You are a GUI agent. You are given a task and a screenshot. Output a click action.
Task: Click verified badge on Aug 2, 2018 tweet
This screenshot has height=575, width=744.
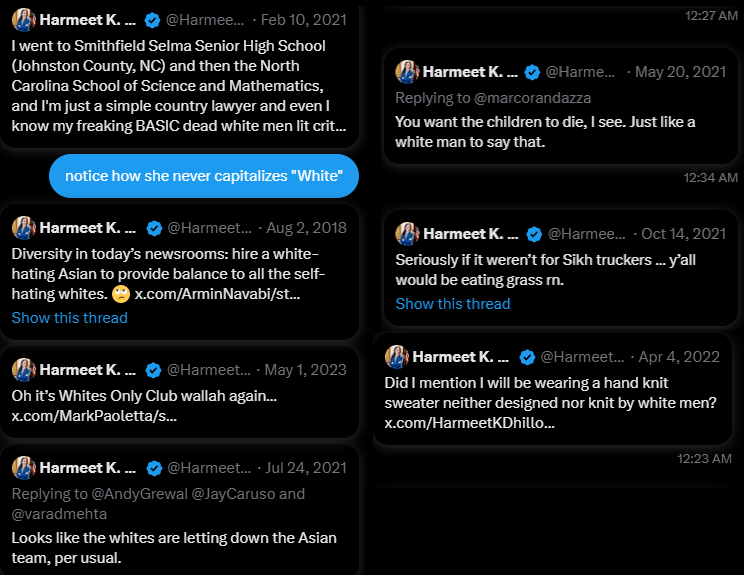(x=152, y=227)
